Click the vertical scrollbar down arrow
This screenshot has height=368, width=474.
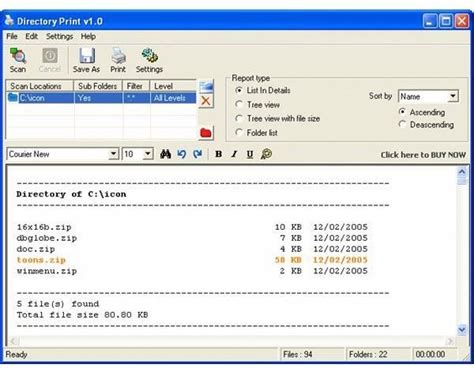[x=462, y=330]
